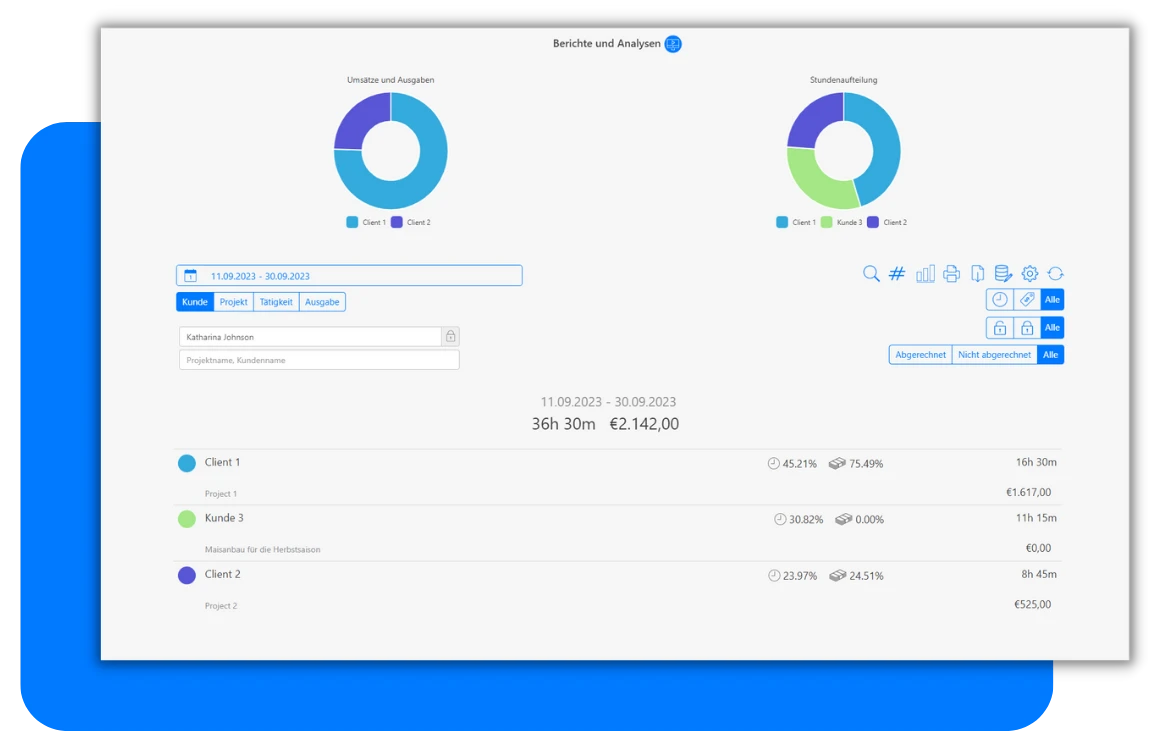Expand the Client 1 row
Image resolution: width=1153 pixels, height=749 pixels.
222,463
